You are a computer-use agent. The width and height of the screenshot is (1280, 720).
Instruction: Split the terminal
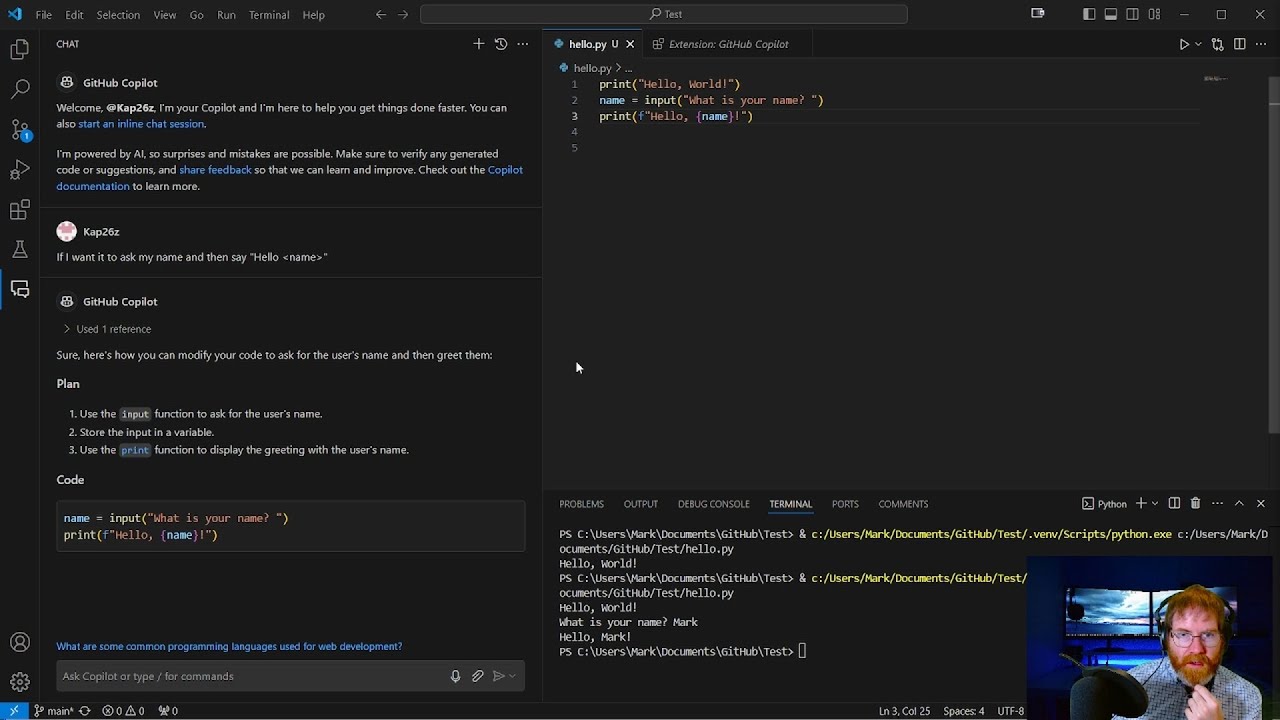pyautogui.click(x=1174, y=504)
